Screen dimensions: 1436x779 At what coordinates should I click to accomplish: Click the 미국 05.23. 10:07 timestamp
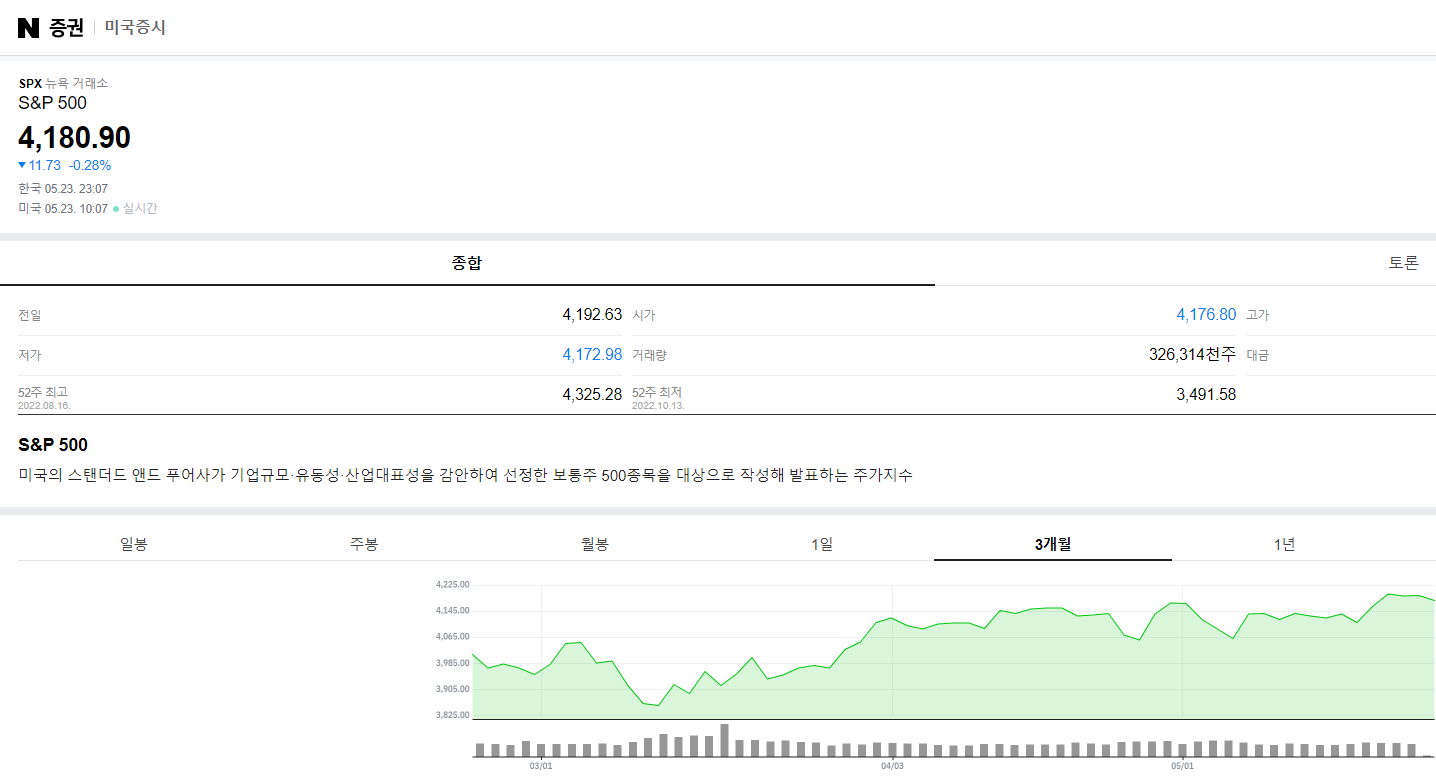point(63,209)
